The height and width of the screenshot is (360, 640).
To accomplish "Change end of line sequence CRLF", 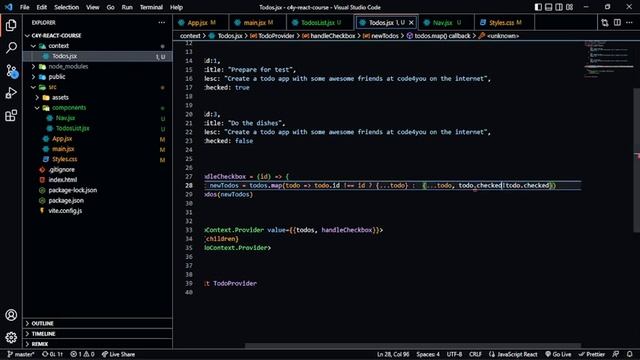I will [x=475, y=354].
